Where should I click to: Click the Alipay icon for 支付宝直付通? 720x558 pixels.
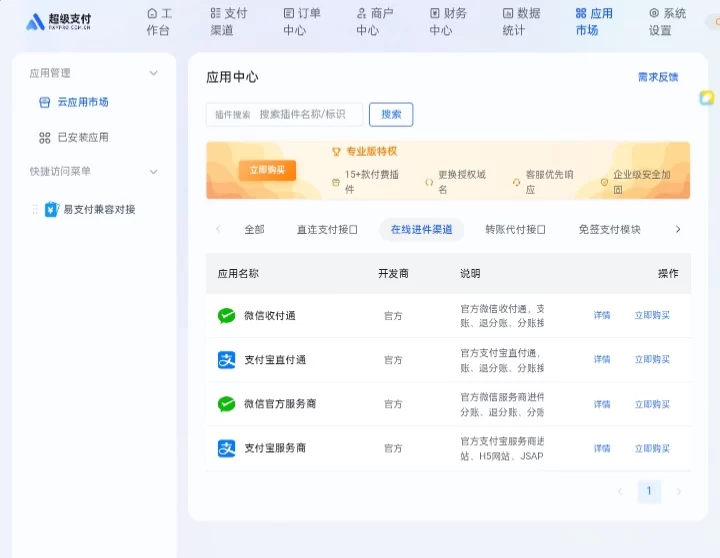[x=227, y=360]
